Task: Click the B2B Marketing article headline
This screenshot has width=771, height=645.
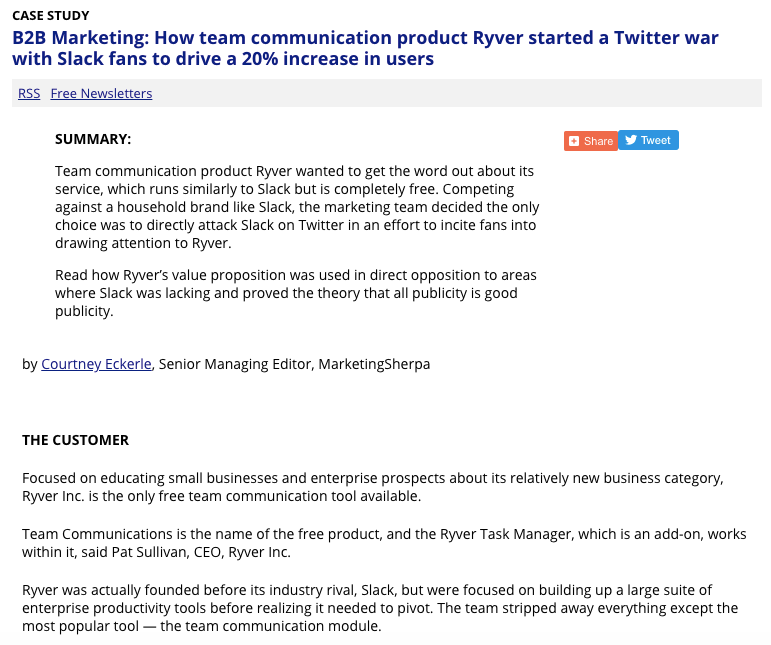Action: [x=365, y=48]
